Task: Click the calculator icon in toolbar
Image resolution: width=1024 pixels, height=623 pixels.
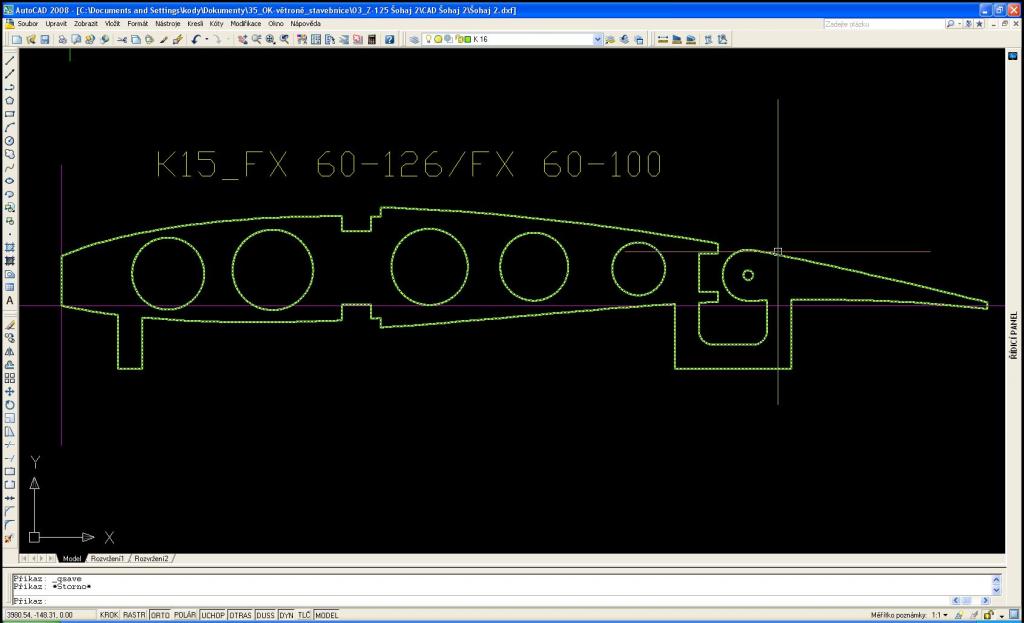Action: pyautogui.click(x=372, y=40)
